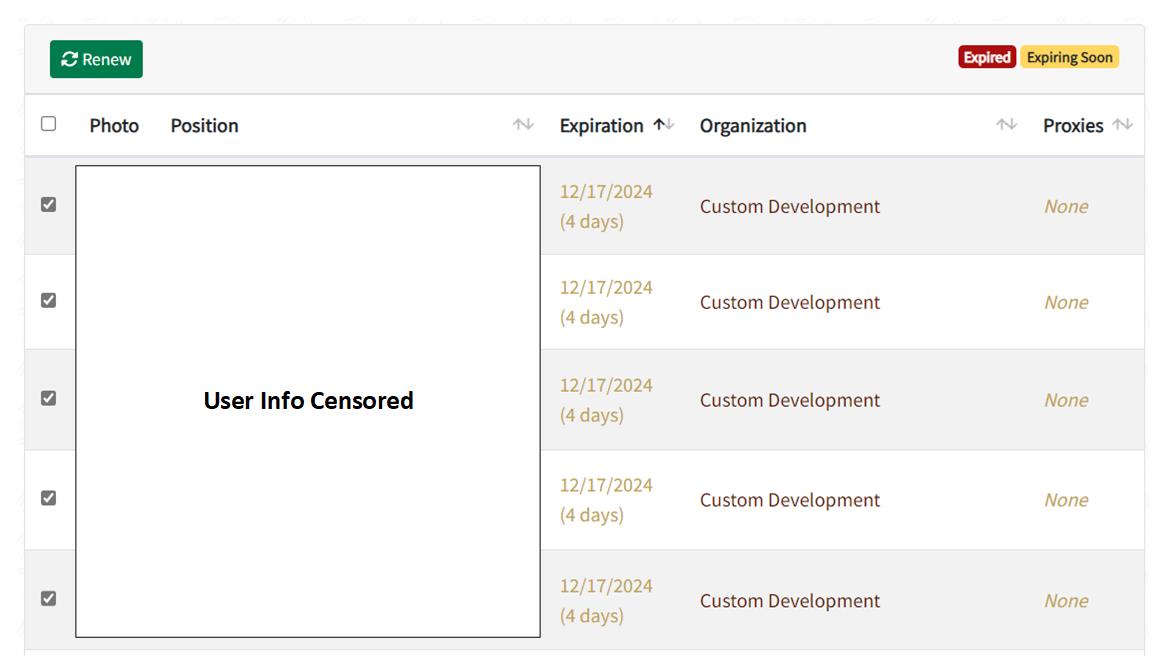Image resolution: width=1170 pixels, height=668 pixels.
Task: Uncheck the third row checkbox
Action: [48, 398]
